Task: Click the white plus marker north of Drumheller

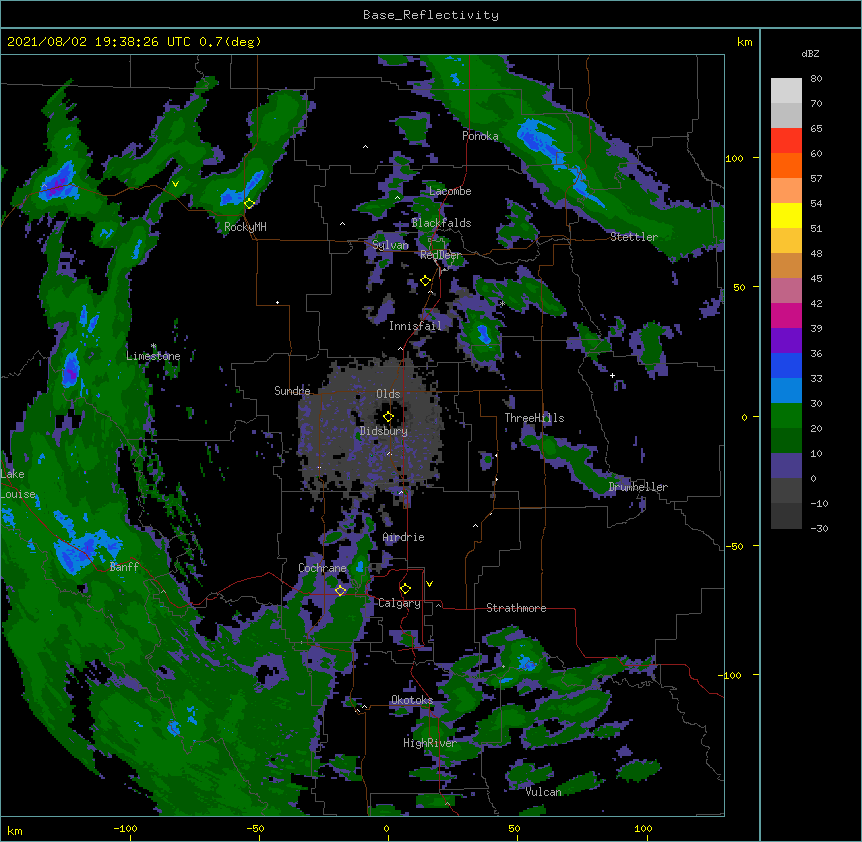Action: (x=612, y=375)
